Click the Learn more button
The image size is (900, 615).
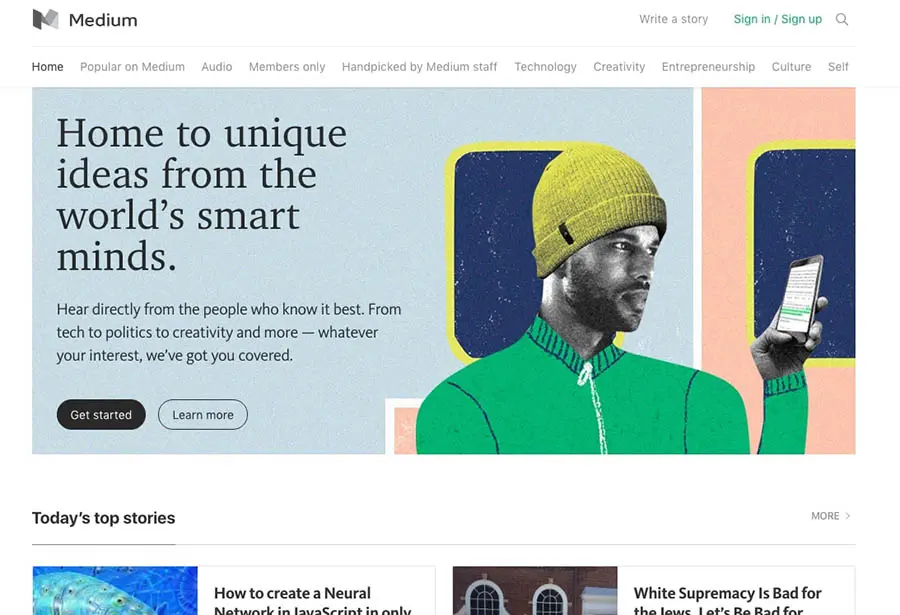point(203,415)
